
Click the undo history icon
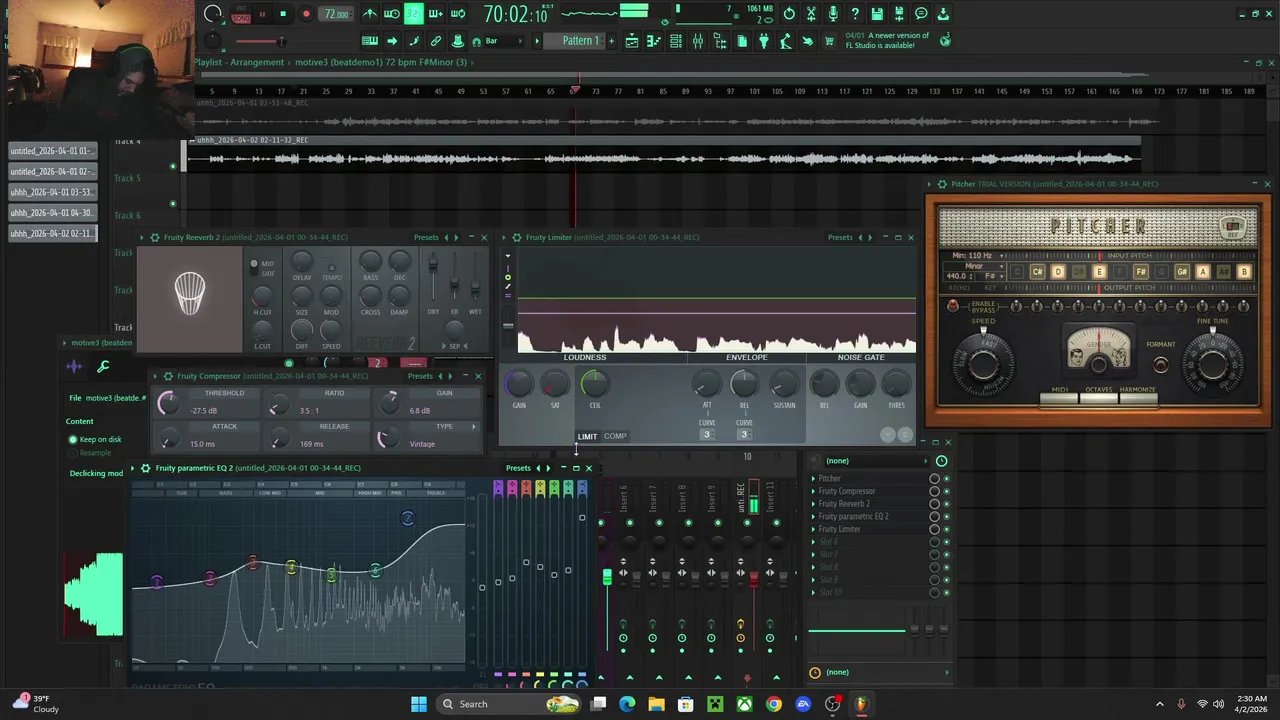click(x=789, y=14)
